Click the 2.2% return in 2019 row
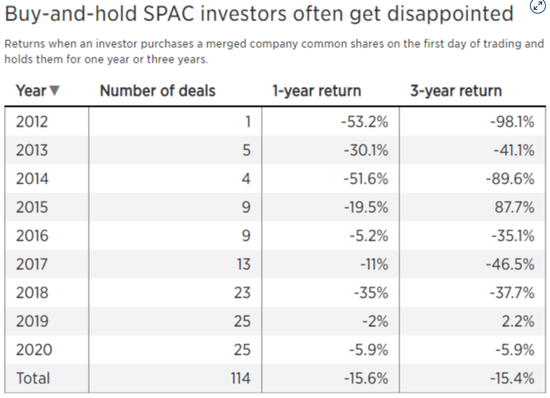This screenshot has width=550, height=398. point(518,321)
